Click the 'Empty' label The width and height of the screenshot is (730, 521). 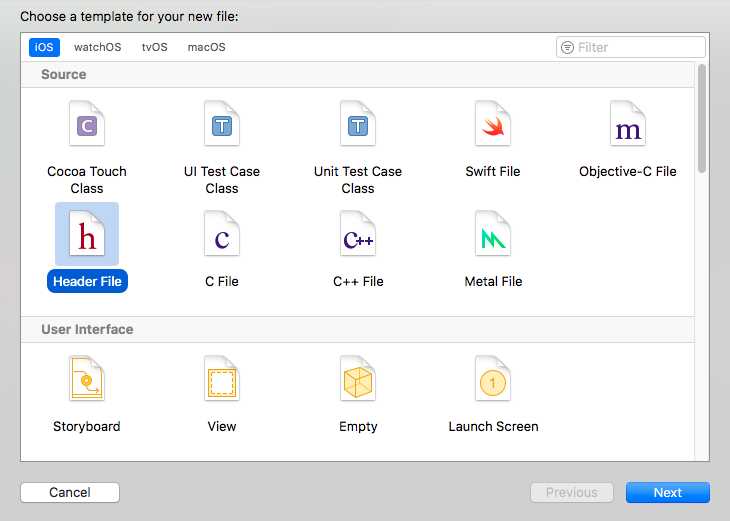pos(358,426)
